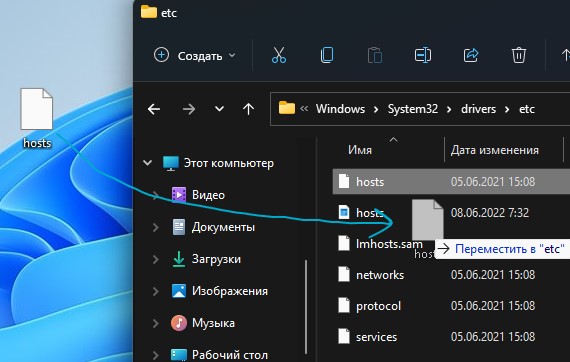Click the Delete trash icon
The image size is (570, 362).
point(519,56)
